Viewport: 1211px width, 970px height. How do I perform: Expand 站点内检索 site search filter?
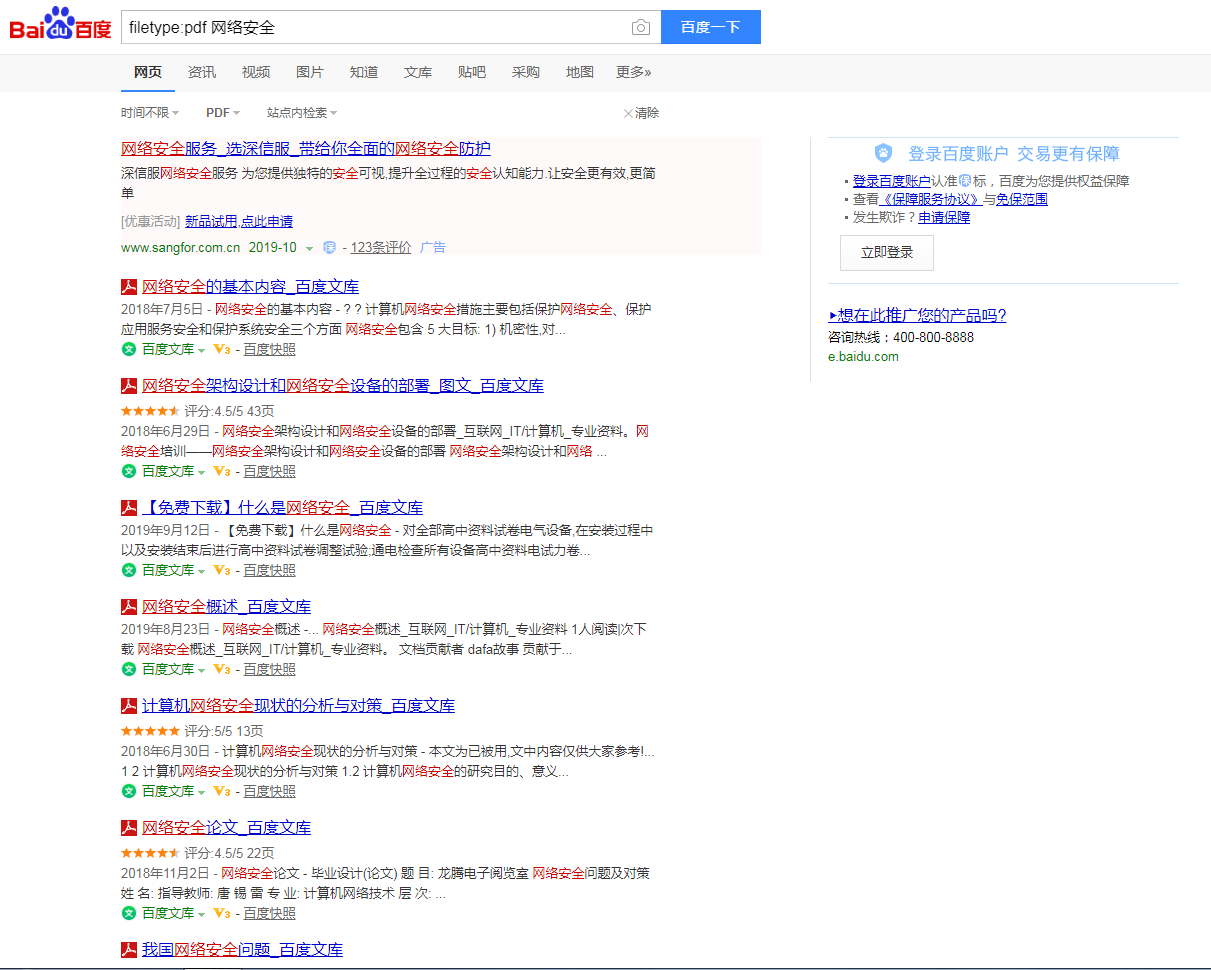[302, 113]
